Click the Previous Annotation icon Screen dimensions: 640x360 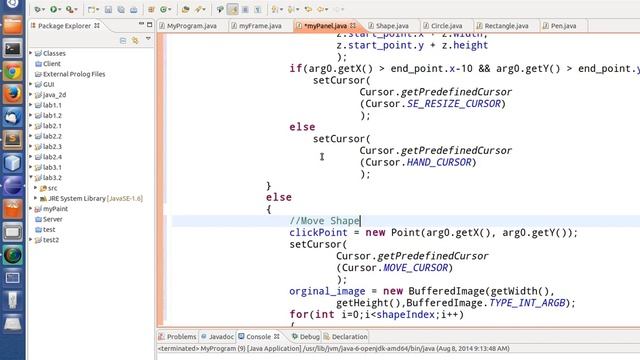click(x=291, y=9)
